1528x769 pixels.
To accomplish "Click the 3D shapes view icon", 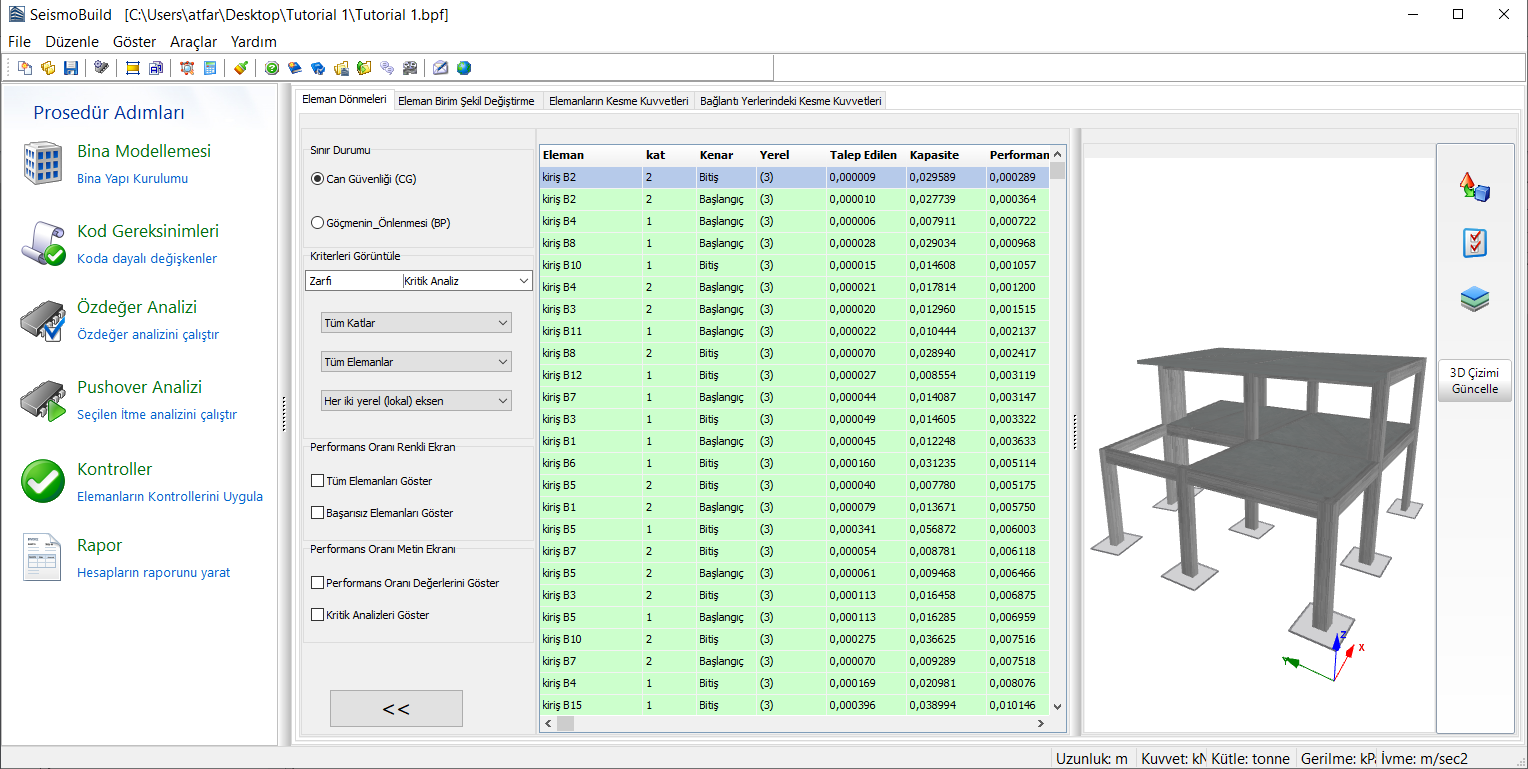I will point(1475,187).
